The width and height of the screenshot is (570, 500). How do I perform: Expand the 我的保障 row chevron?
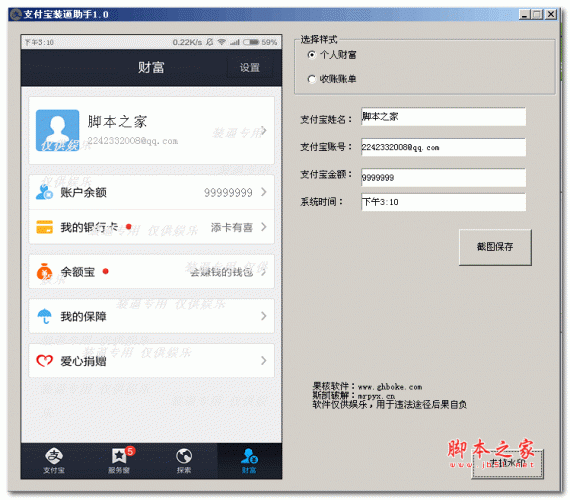point(264,316)
